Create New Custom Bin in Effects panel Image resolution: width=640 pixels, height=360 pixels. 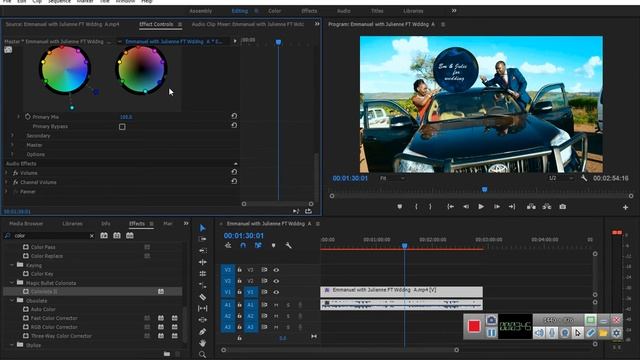click(167, 354)
